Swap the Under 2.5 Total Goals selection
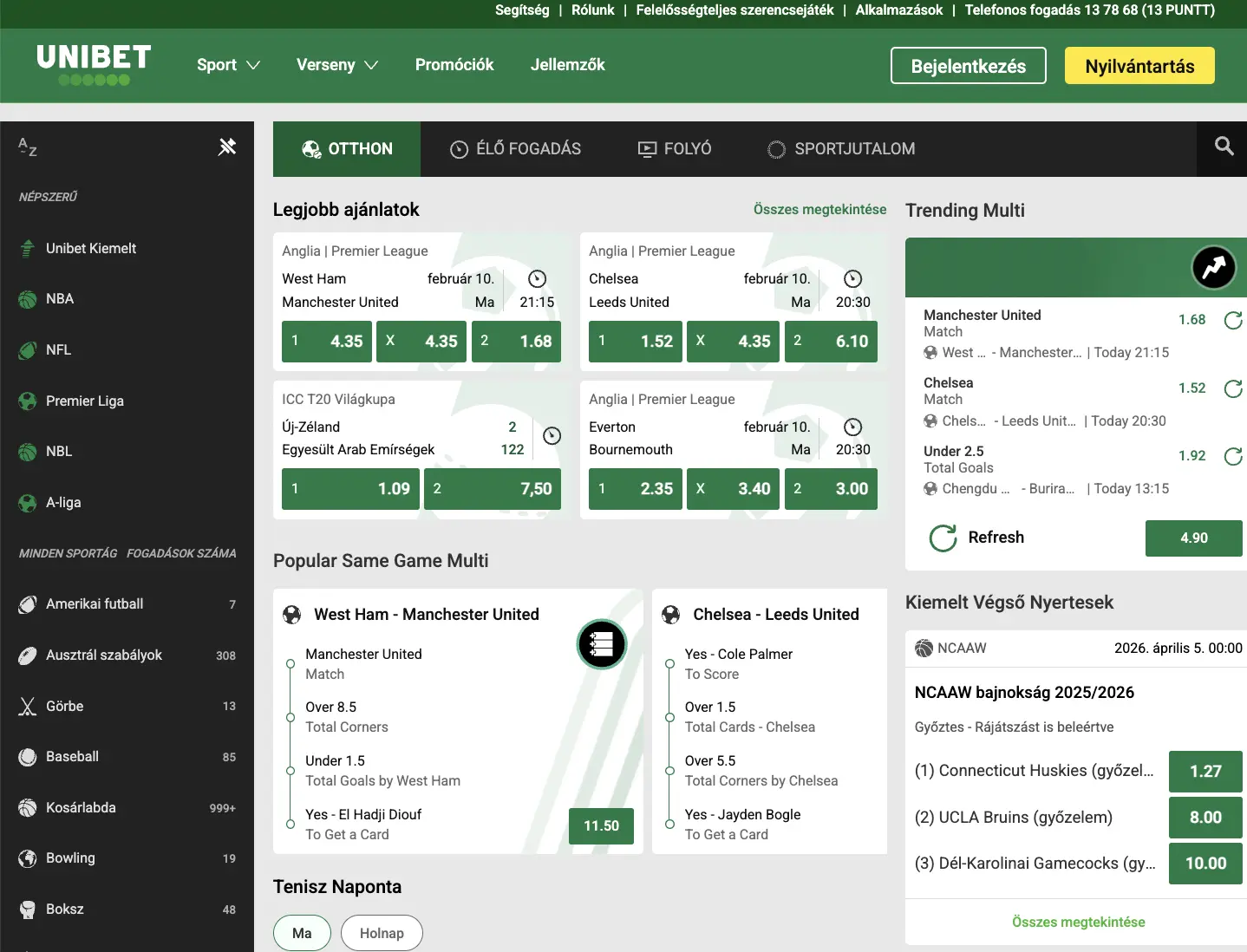 point(1232,457)
